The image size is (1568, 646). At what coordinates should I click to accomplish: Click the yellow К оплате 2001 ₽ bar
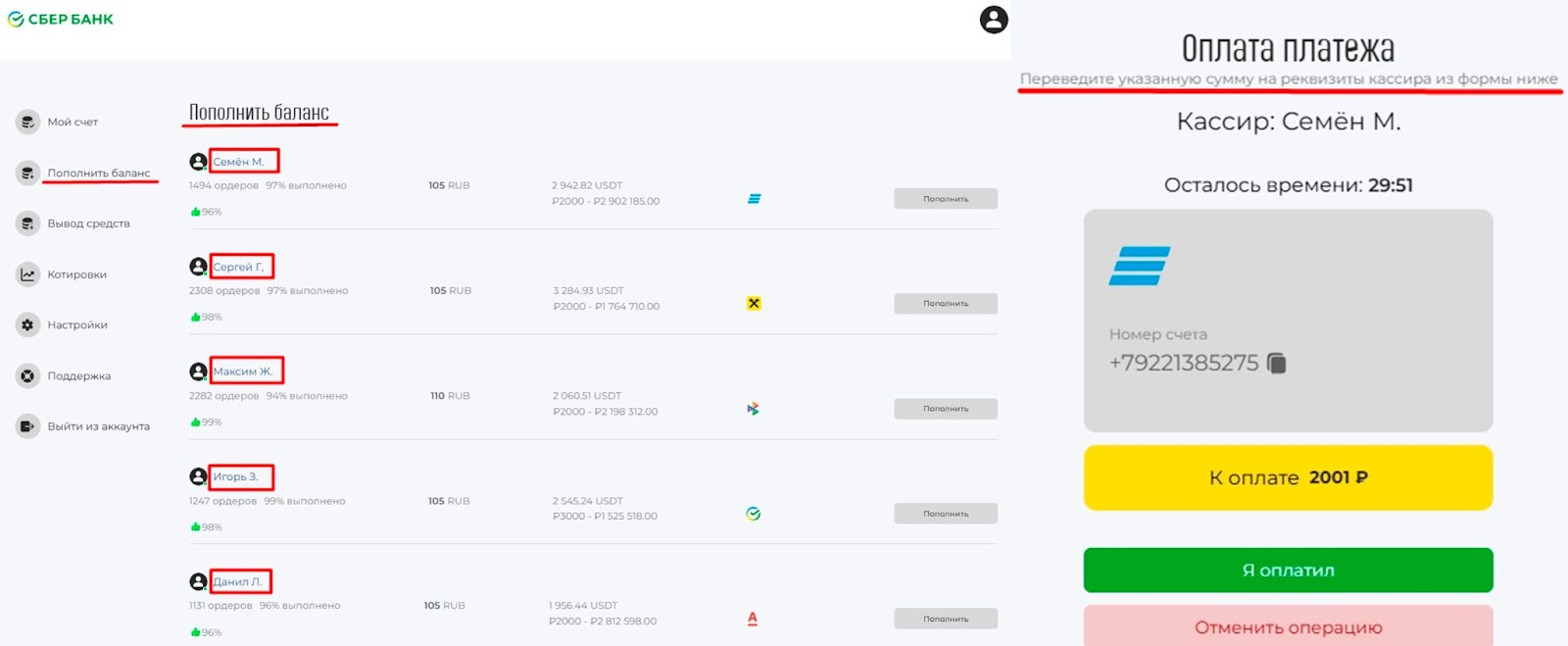1288,477
